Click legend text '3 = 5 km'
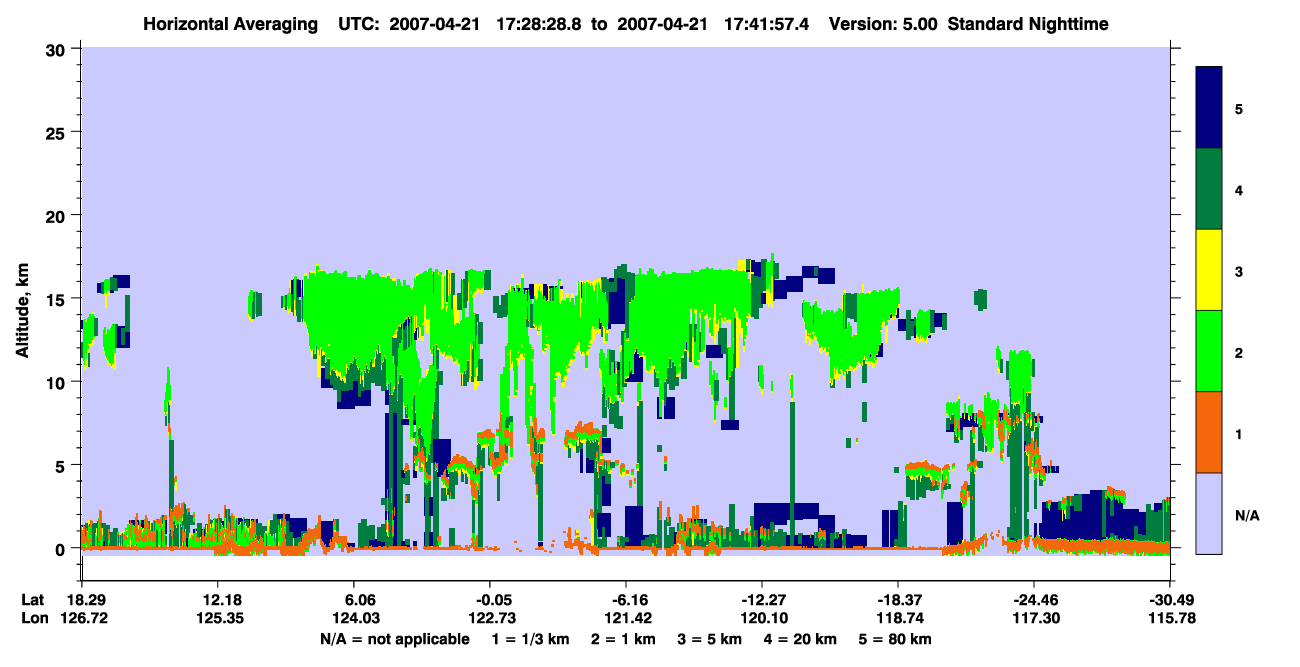Image resolution: width=1300 pixels, height=667 pixels. tap(710, 639)
